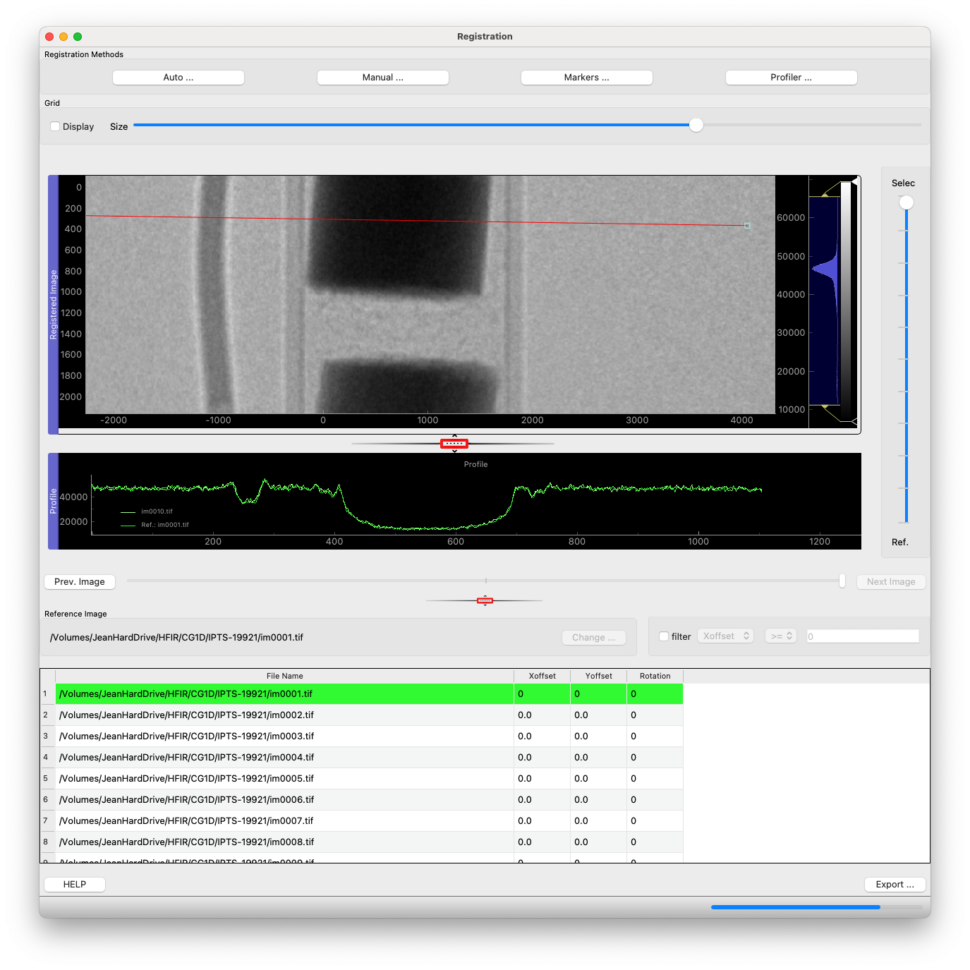Click the grayscale gradient bar beside the histogram
Screen dimensions: 970x970
click(x=846, y=300)
